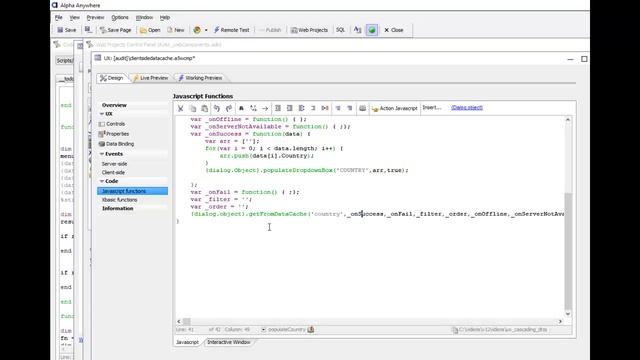640x360 pixels.
Task: Open the Action Javascript builder
Action: point(395,108)
